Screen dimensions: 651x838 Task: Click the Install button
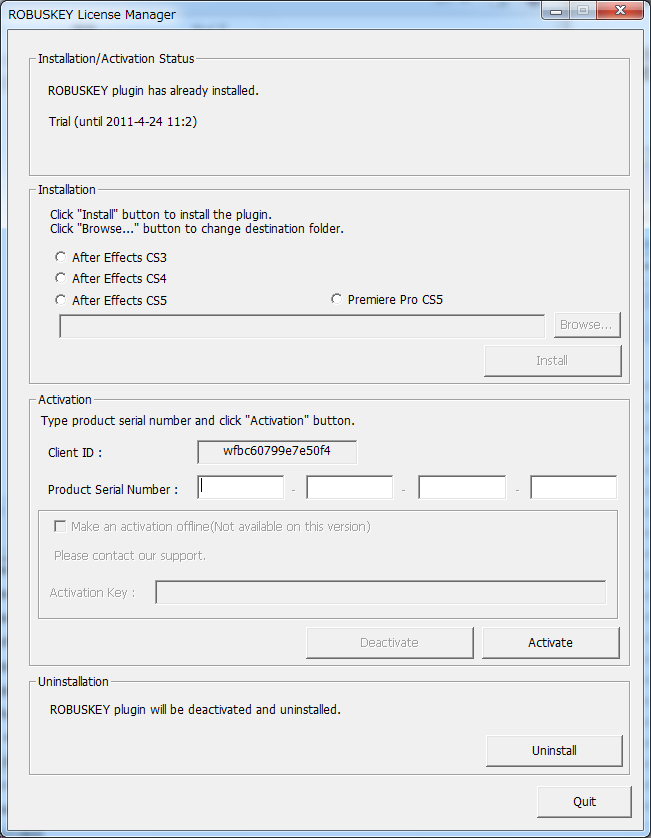(553, 361)
